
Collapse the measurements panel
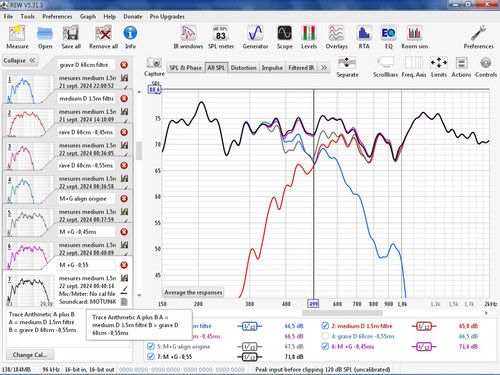[20, 61]
